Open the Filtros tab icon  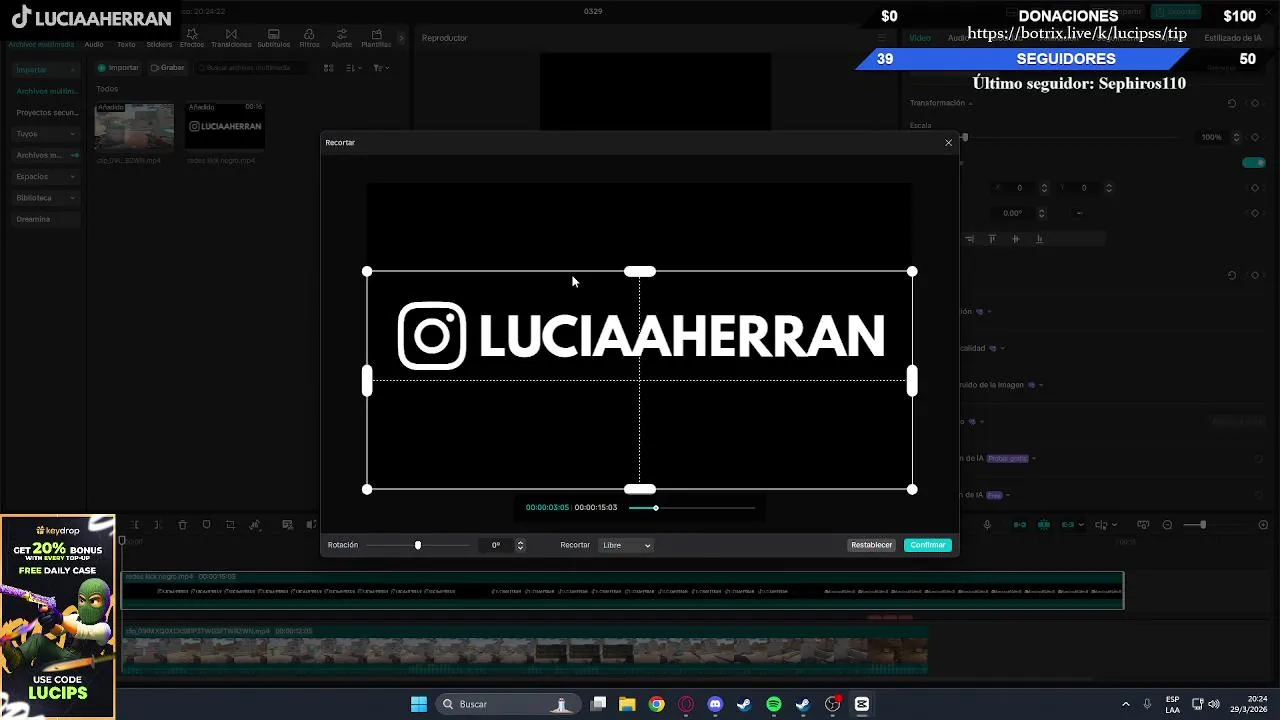coord(310,39)
